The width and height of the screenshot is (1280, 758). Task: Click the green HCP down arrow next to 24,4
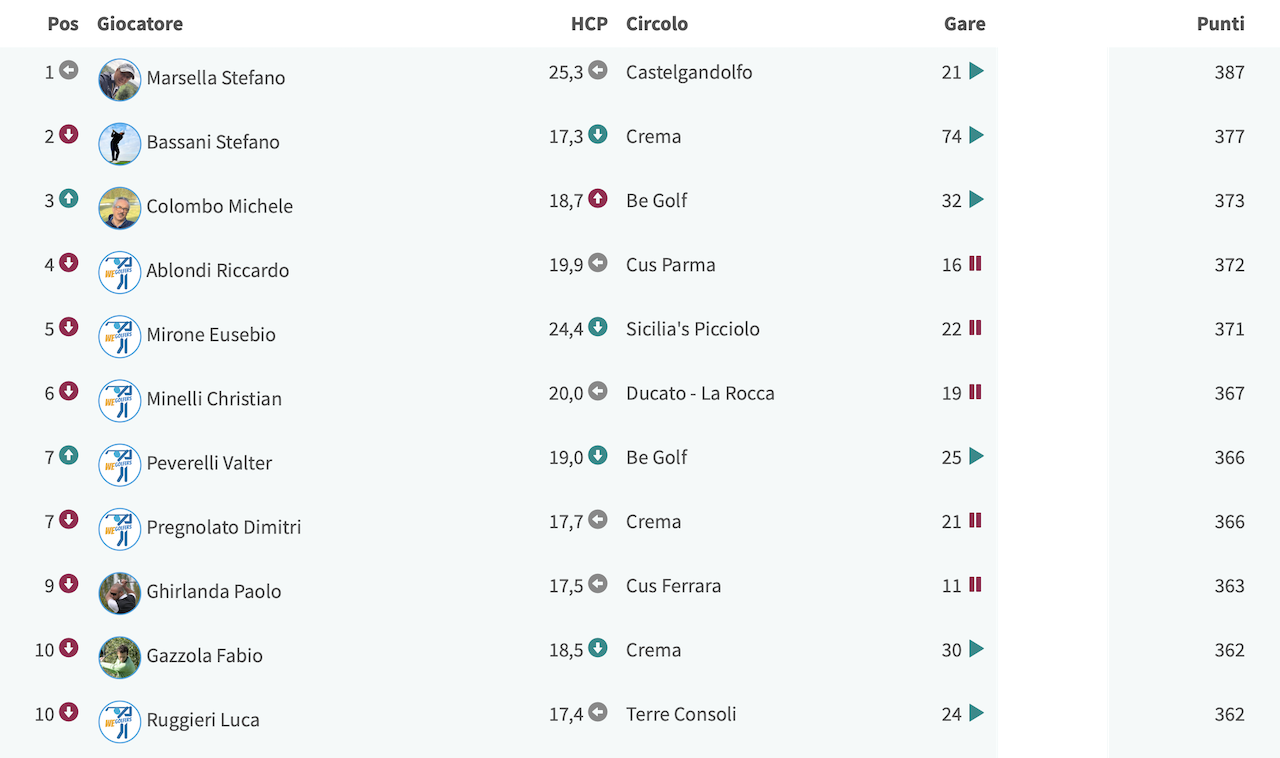tap(598, 326)
